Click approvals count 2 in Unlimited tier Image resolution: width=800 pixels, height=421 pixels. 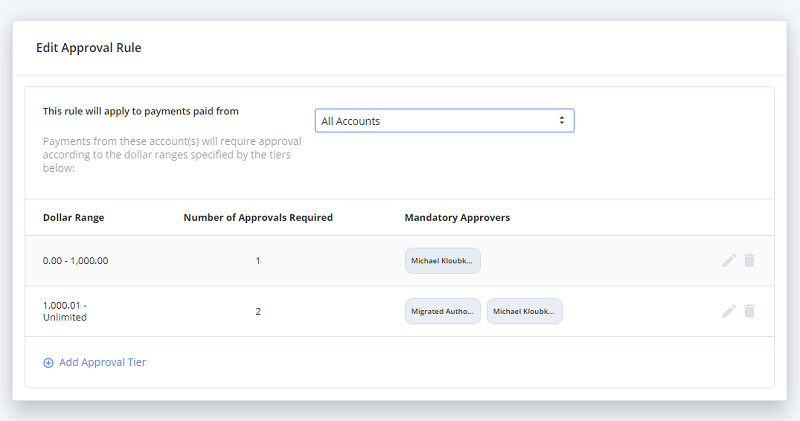pyautogui.click(x=258, y=311)
